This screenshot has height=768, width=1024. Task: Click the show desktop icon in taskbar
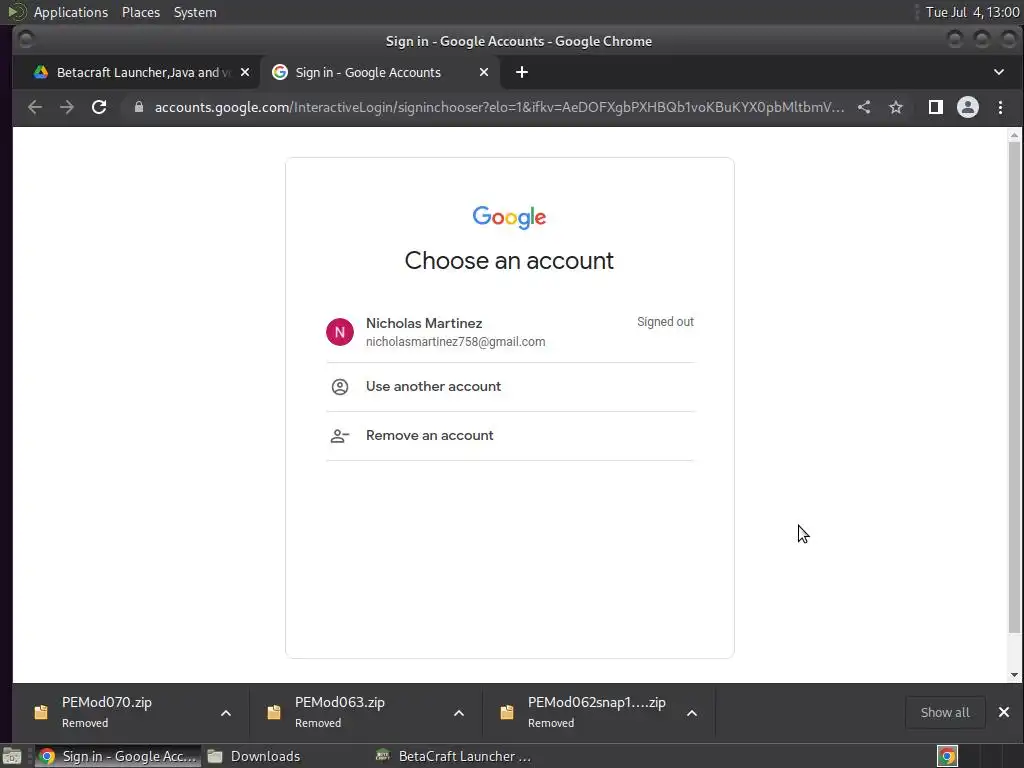12,756
